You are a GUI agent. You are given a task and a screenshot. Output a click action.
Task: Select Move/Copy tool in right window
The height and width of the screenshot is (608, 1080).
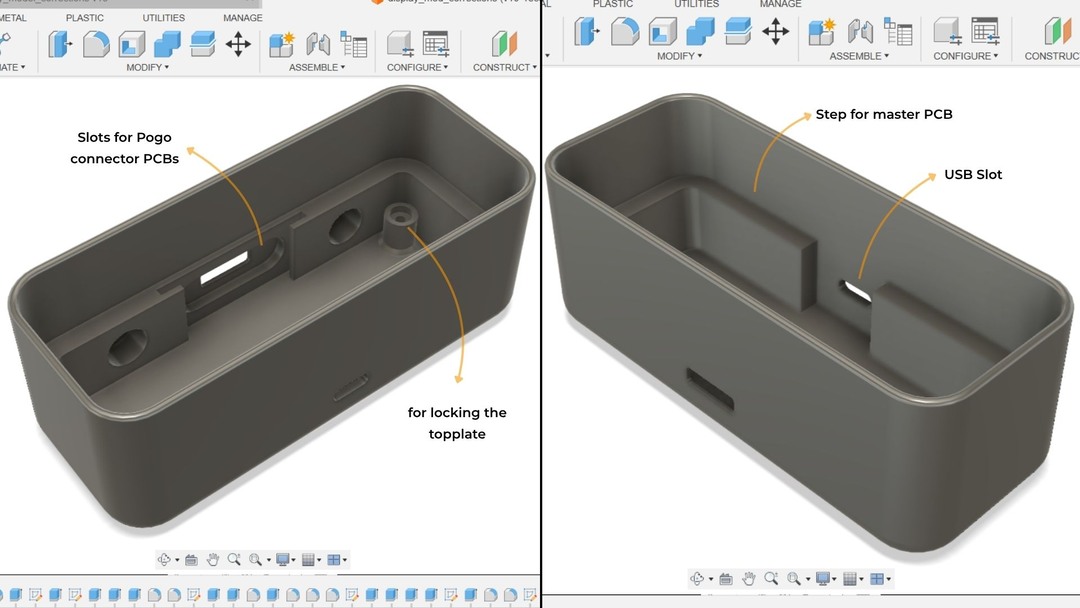point(776,32)
